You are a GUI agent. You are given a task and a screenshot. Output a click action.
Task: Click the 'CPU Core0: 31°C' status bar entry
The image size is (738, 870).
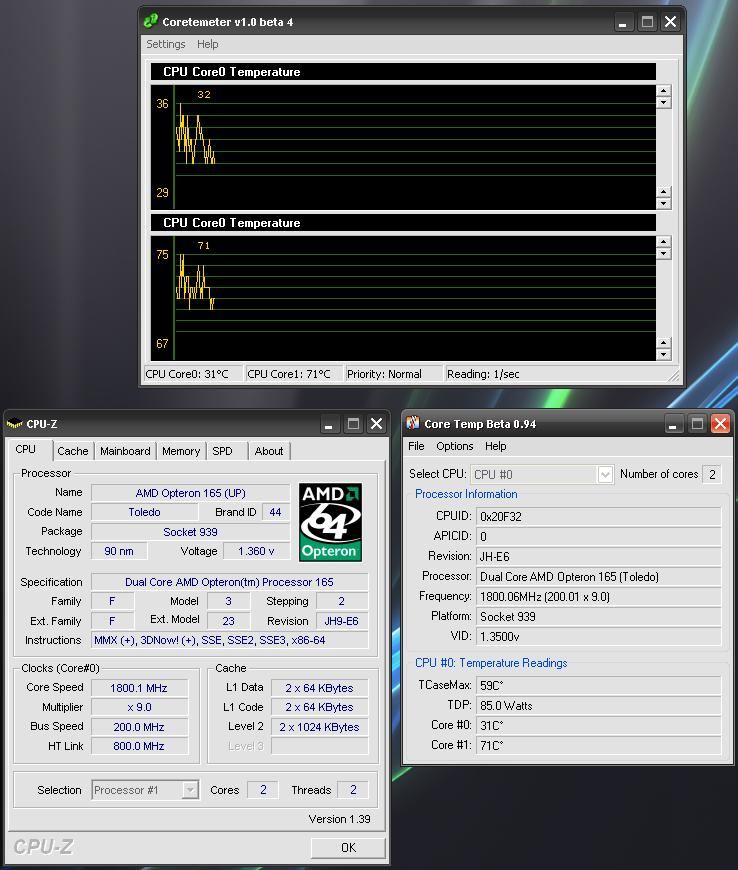193,374
